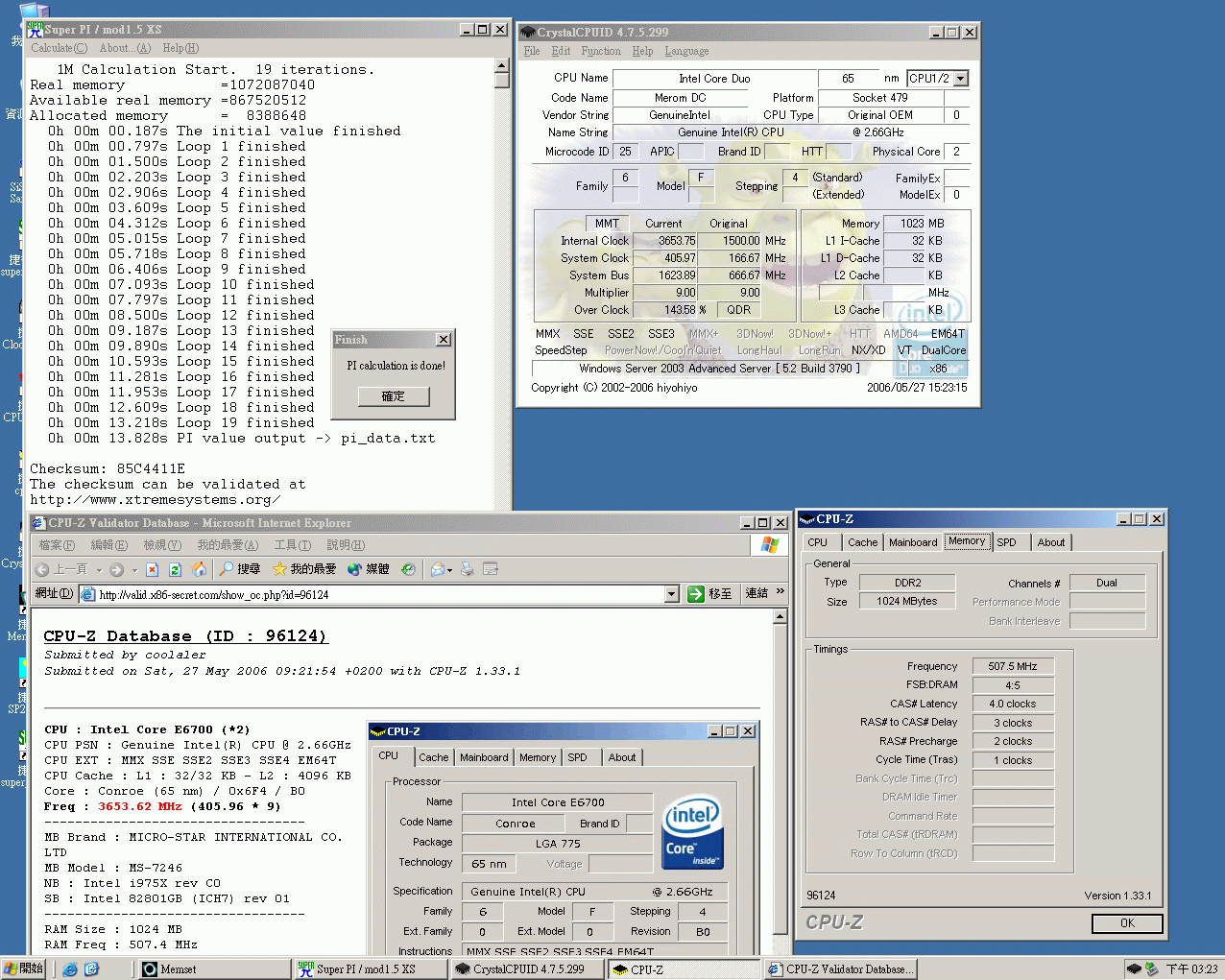
Task: Open the Help(H) menu in Super PI
Action: point(180,48)
